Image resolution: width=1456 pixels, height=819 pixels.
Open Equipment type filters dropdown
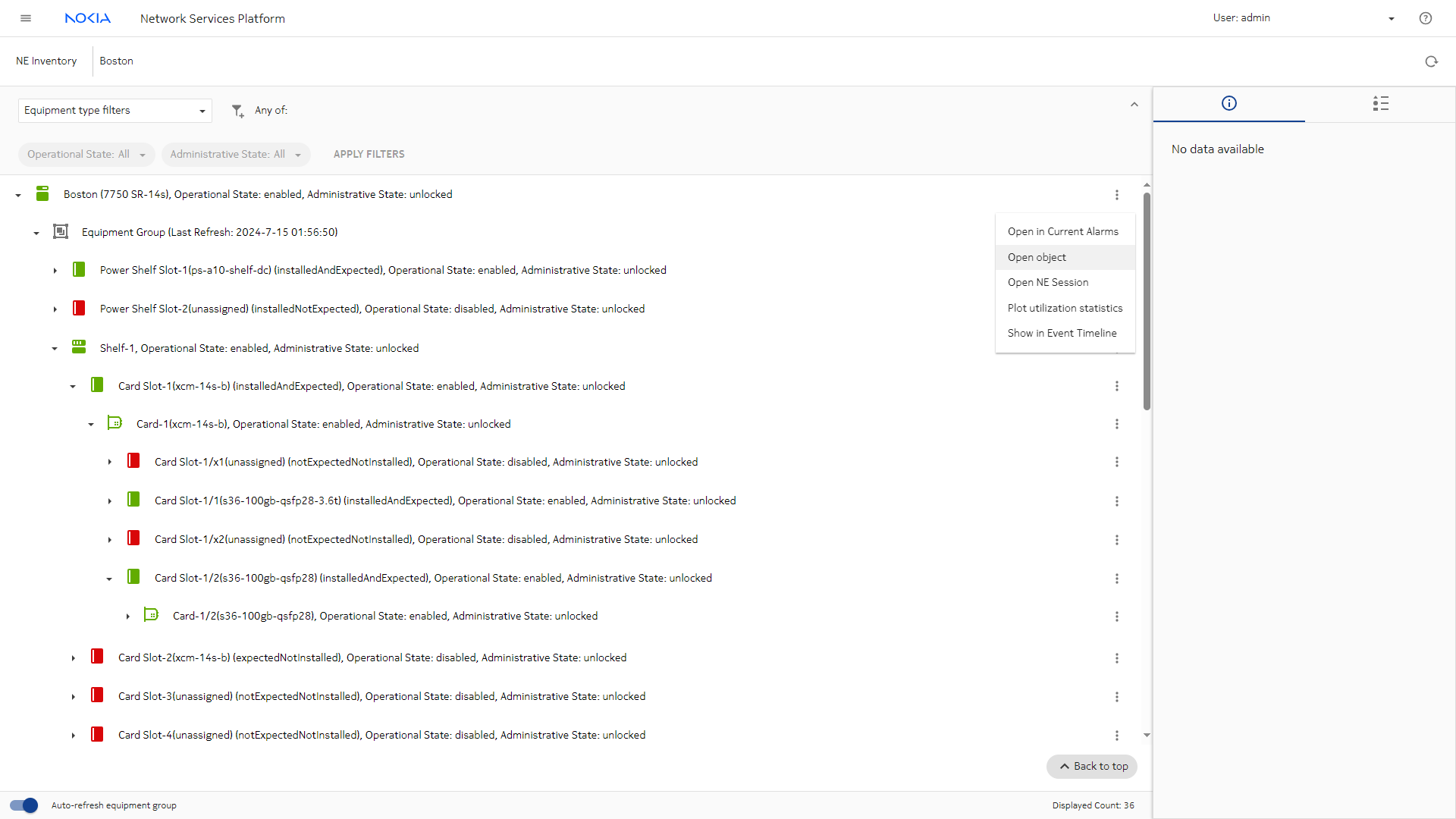pyautogui.click(x=115, y=111)
